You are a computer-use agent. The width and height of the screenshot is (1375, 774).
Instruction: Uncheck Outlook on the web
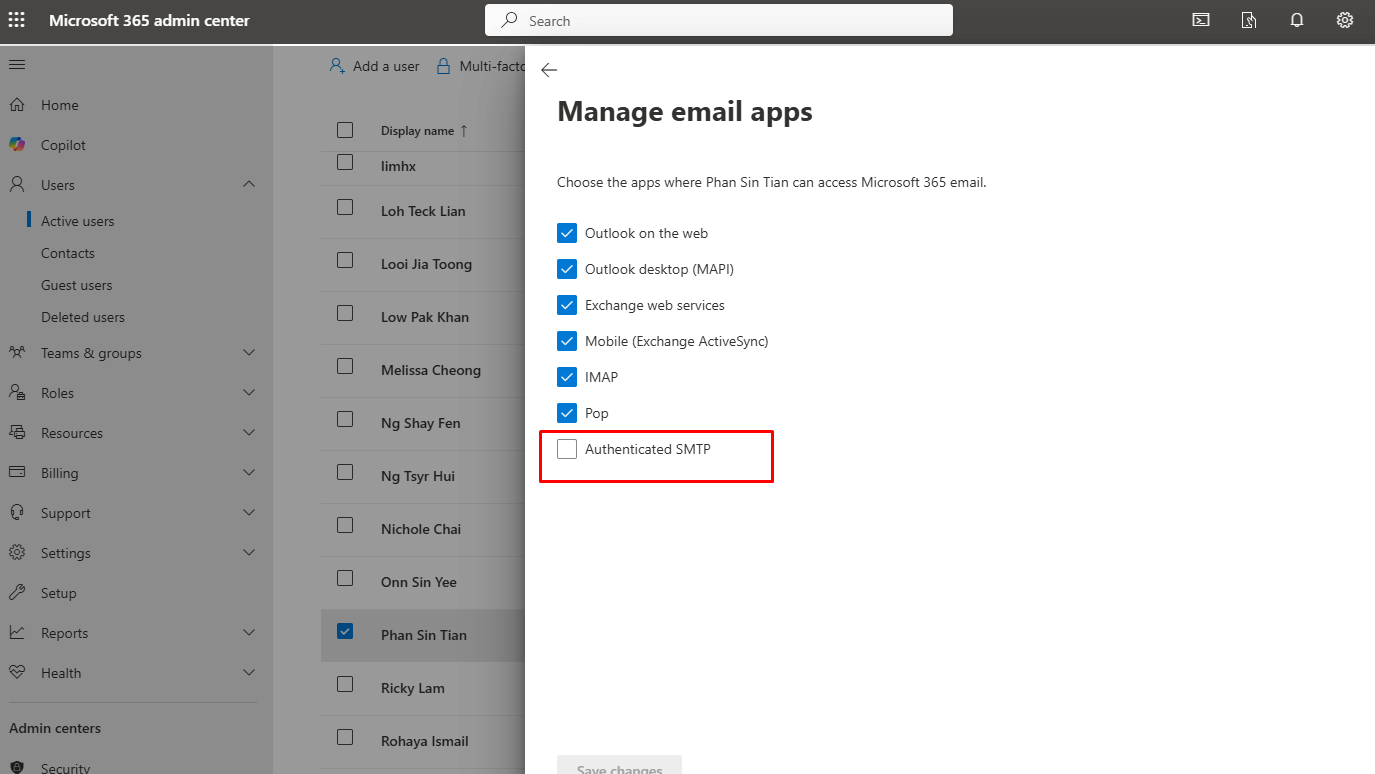click(x=567, y=233)
